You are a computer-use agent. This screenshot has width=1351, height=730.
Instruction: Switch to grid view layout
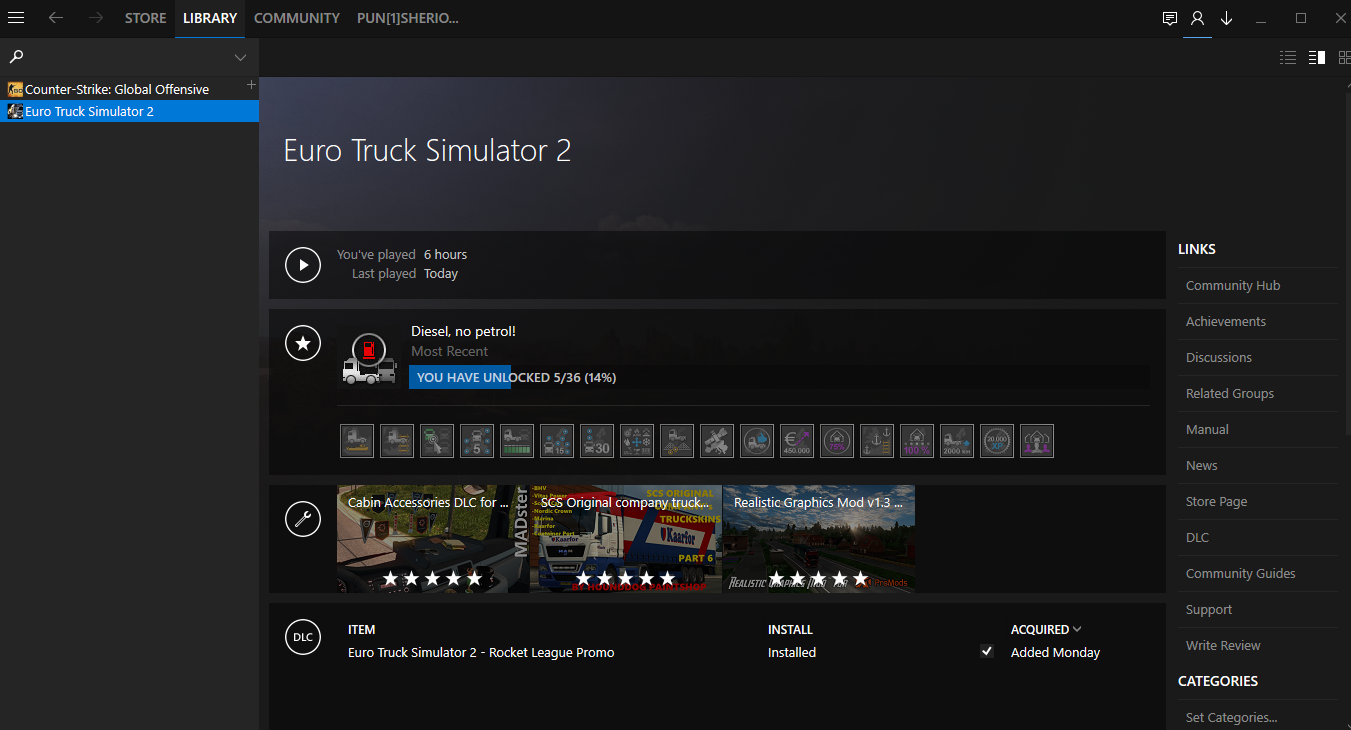[x=1345, y=58]
